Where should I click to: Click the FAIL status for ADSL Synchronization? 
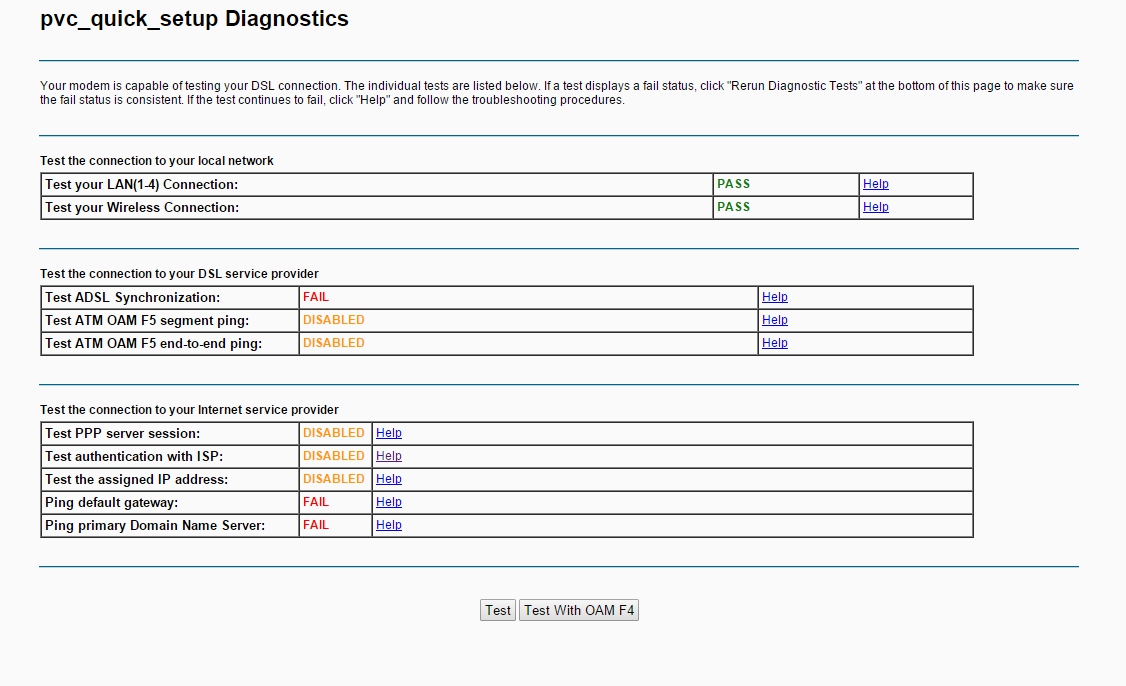[x=316, y=297]
